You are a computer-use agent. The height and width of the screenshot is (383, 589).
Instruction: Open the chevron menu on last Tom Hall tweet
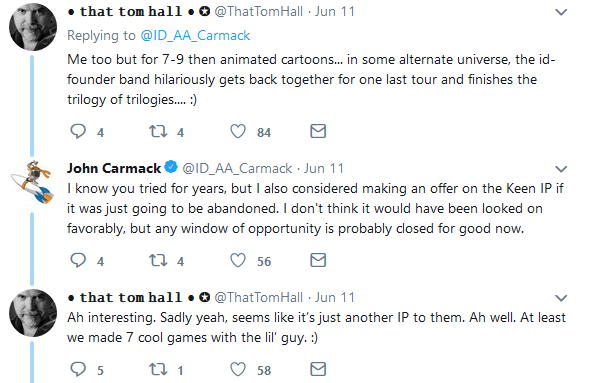[561, 298]
